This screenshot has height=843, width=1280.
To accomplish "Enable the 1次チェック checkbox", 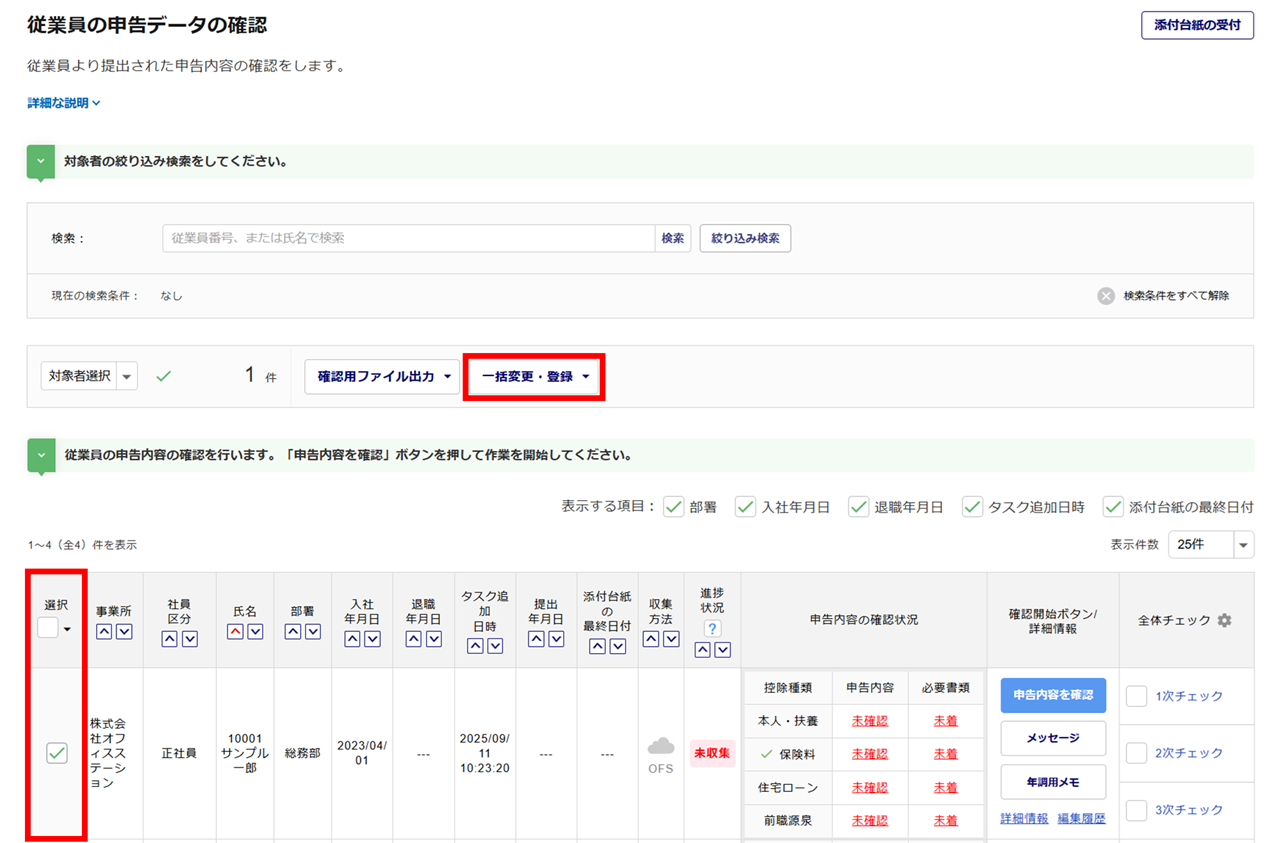I will coord(1136,696).
